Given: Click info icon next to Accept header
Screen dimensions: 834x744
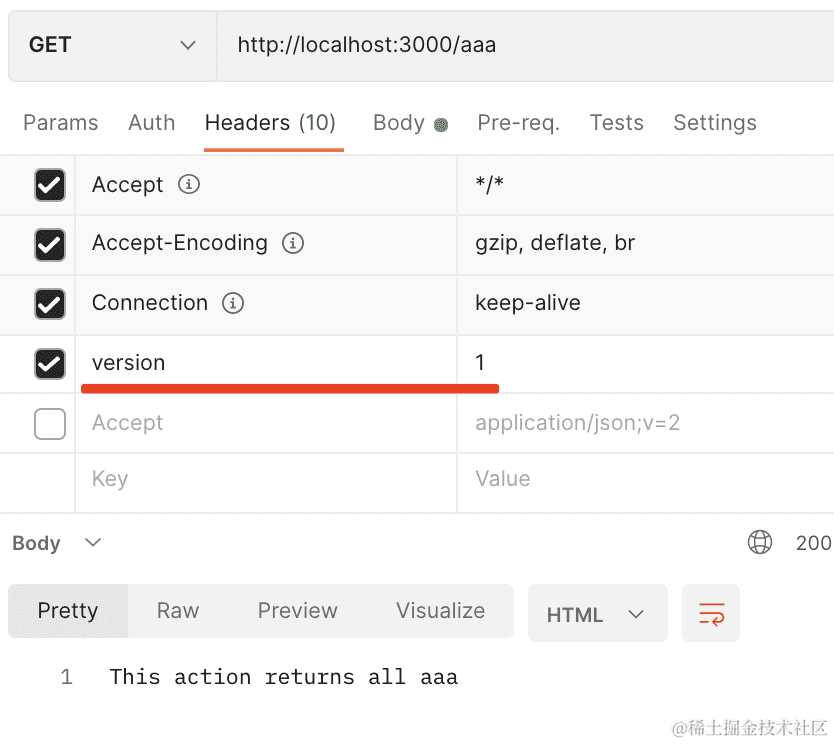Looking at the screenshot, I should click(188, 185).
